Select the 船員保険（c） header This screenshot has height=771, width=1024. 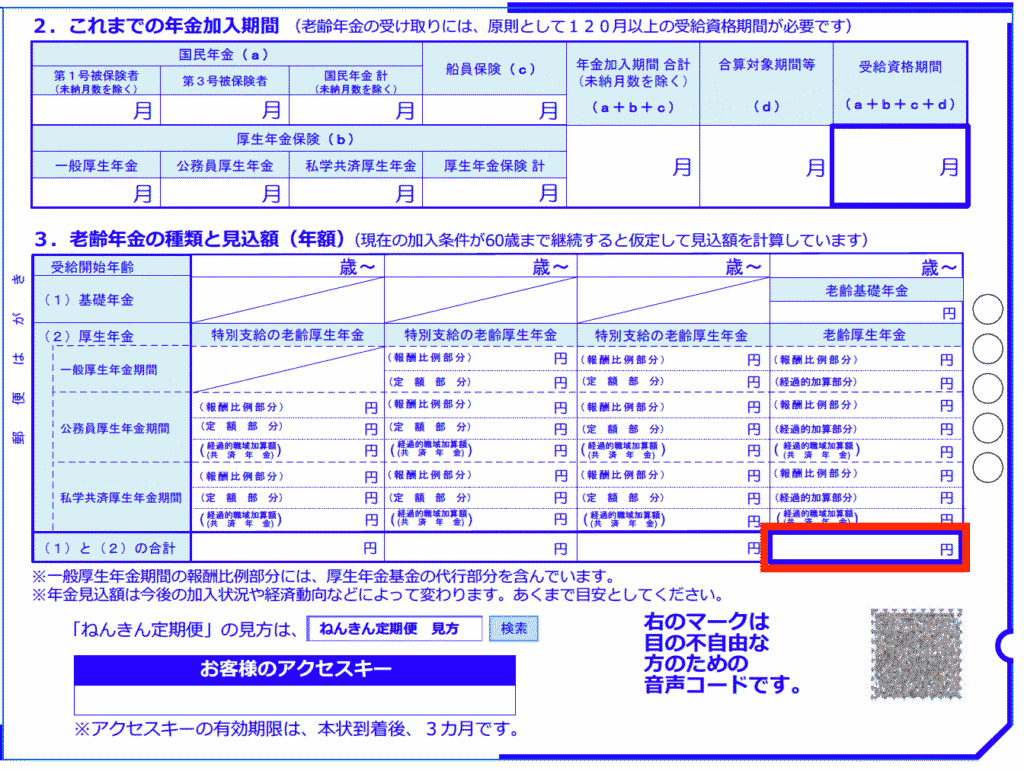(x=494, y=69)
